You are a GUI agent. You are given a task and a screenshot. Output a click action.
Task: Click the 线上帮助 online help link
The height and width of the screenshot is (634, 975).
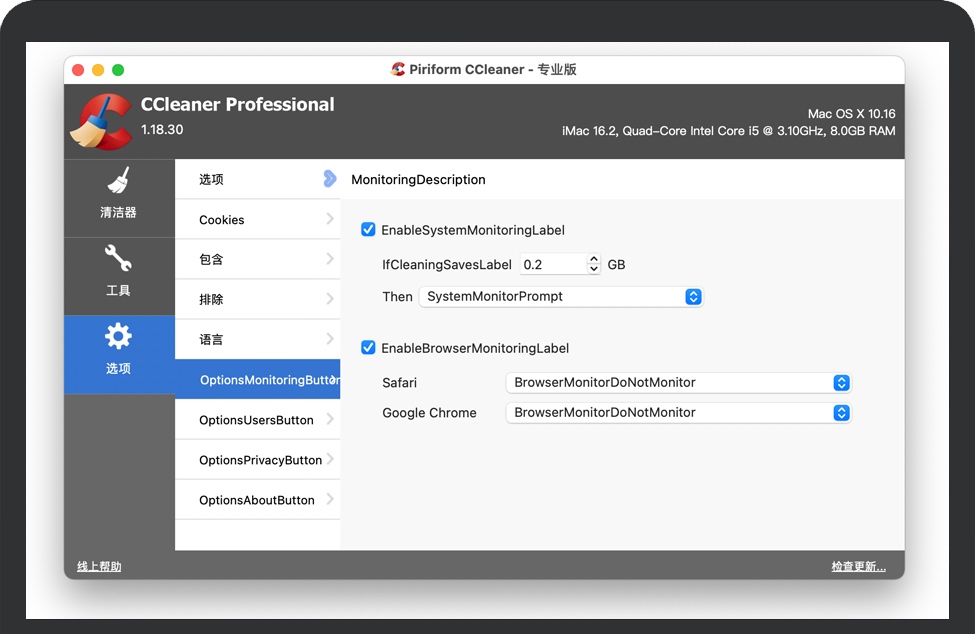point(99,567)
